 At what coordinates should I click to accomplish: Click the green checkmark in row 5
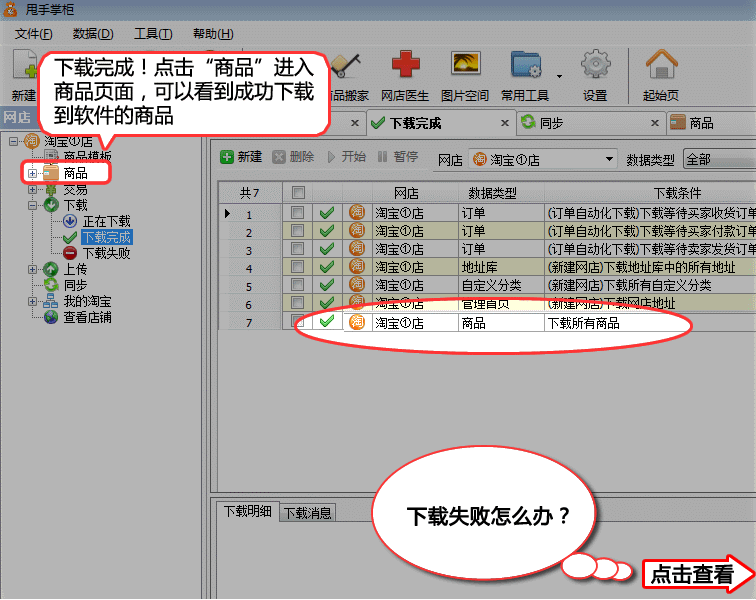[327, 285]
